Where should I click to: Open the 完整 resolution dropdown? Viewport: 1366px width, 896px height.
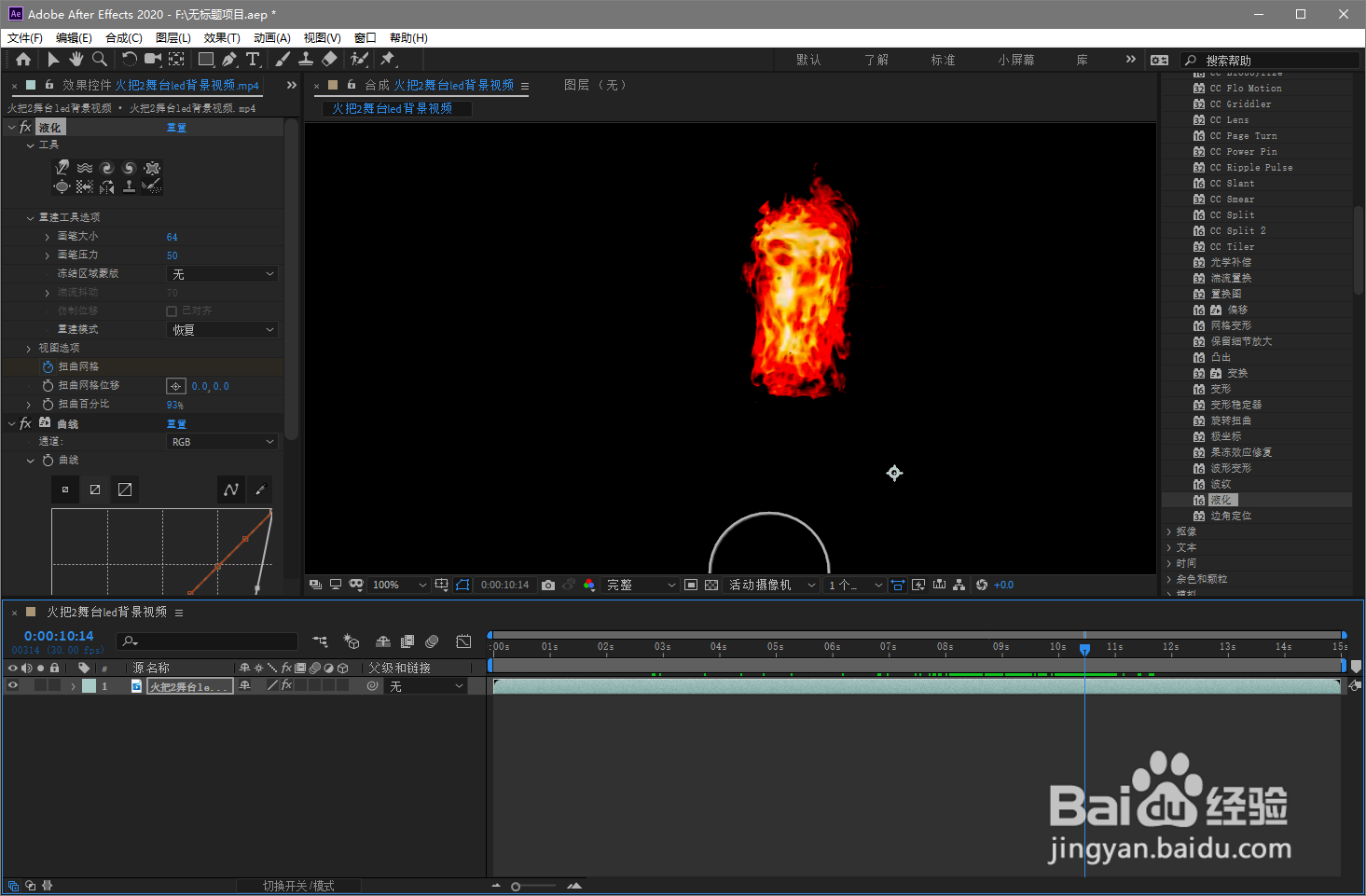641,585
